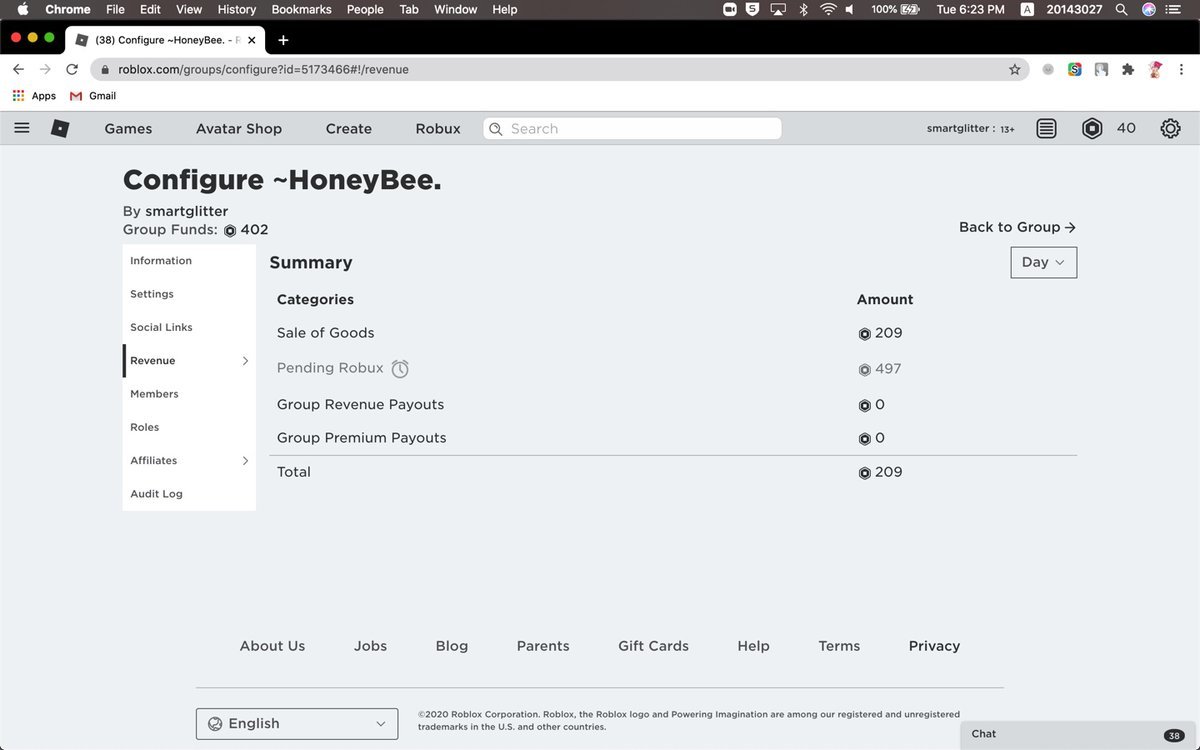Image resolution: width=1200 pixels, height=750 pixels.
Task: Click the site lock icon in address bar
Action: 105,69
